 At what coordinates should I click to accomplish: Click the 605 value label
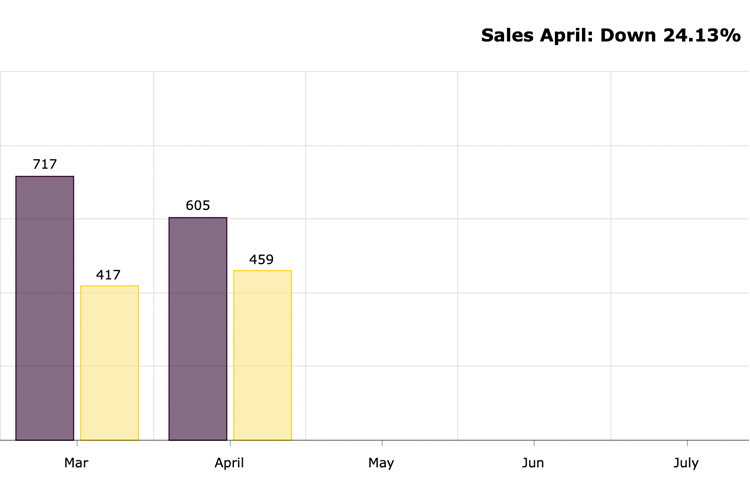click(x=198, y=205)
